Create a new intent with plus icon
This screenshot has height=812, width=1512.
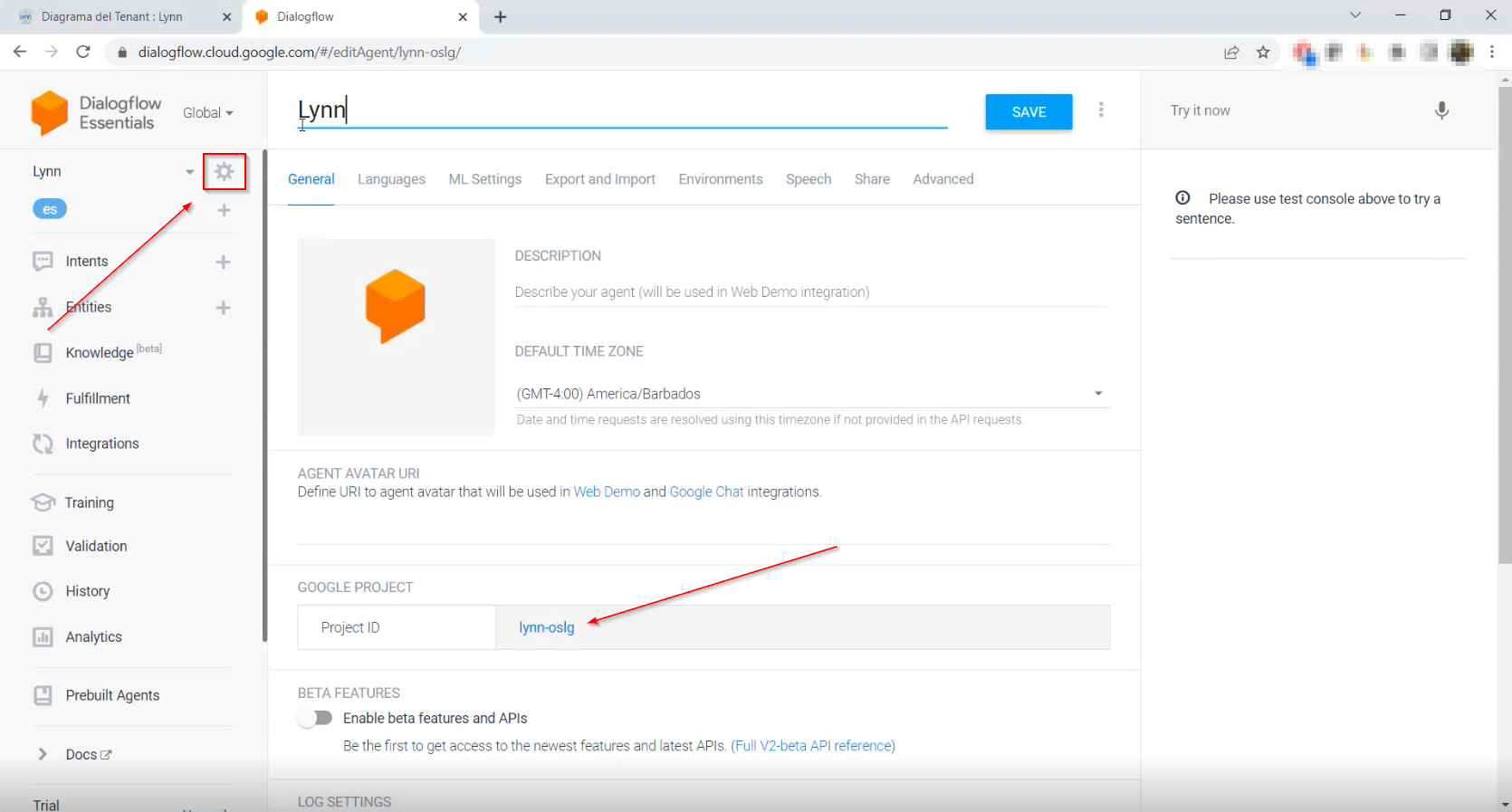tap(223, 262)
